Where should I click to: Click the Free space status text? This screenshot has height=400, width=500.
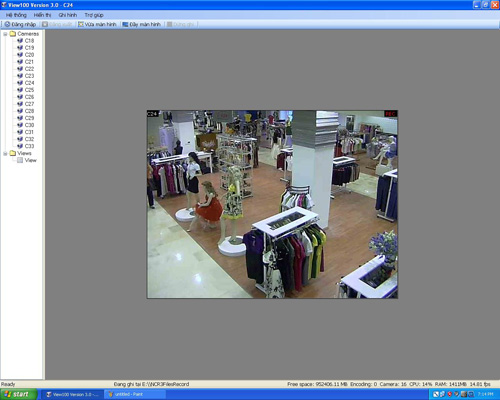[318, 384]
